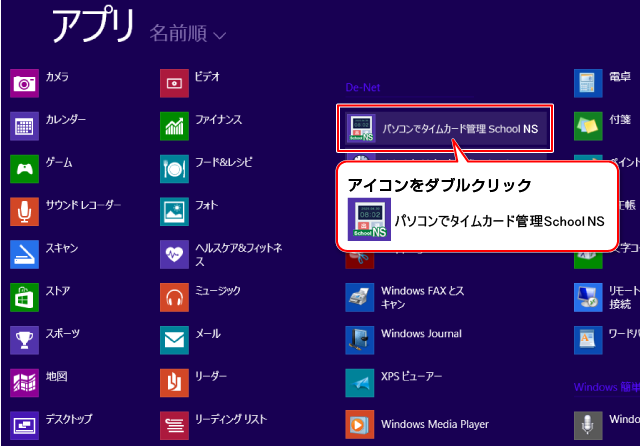Open the リモート接続 remote desktop icon

[588, 297]
